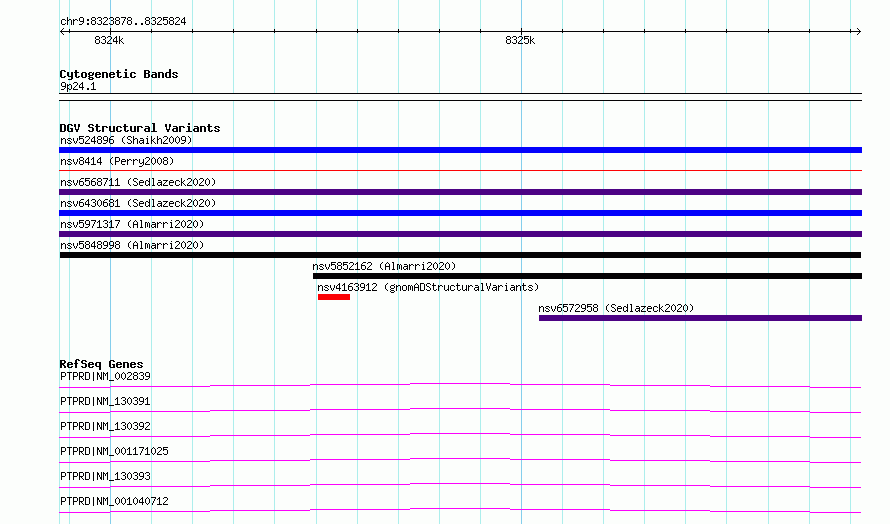The image size is (890, 524).
Task: Select the Cytogenetic Bands track title
Action: click(119, 74)
